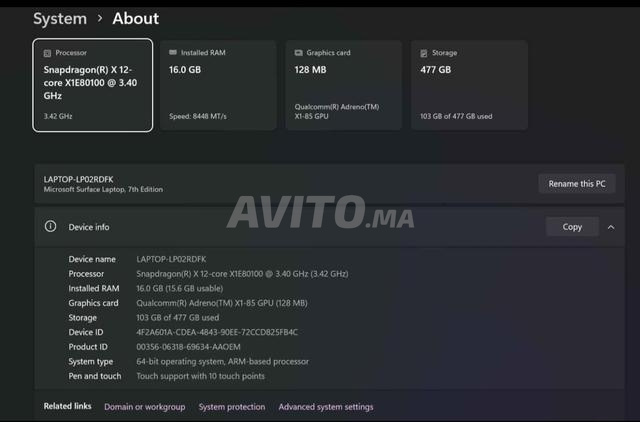Click the Device info circle icon
640x422 pixels.
[50, 227]
